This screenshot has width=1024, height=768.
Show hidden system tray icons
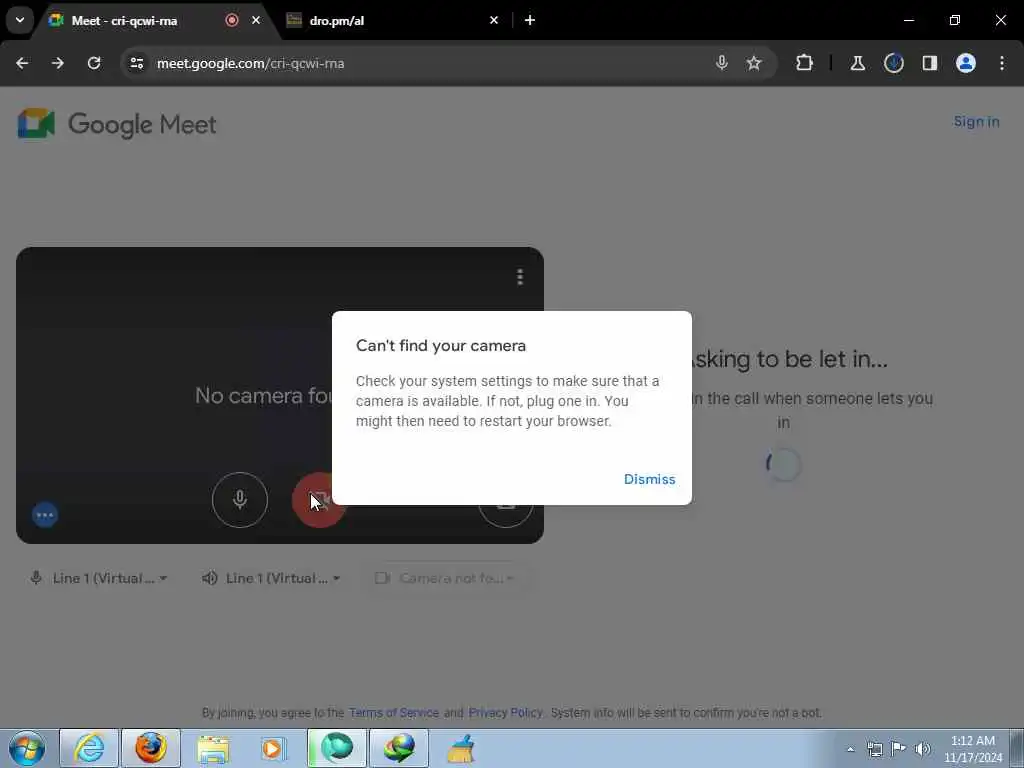point(850,749)
